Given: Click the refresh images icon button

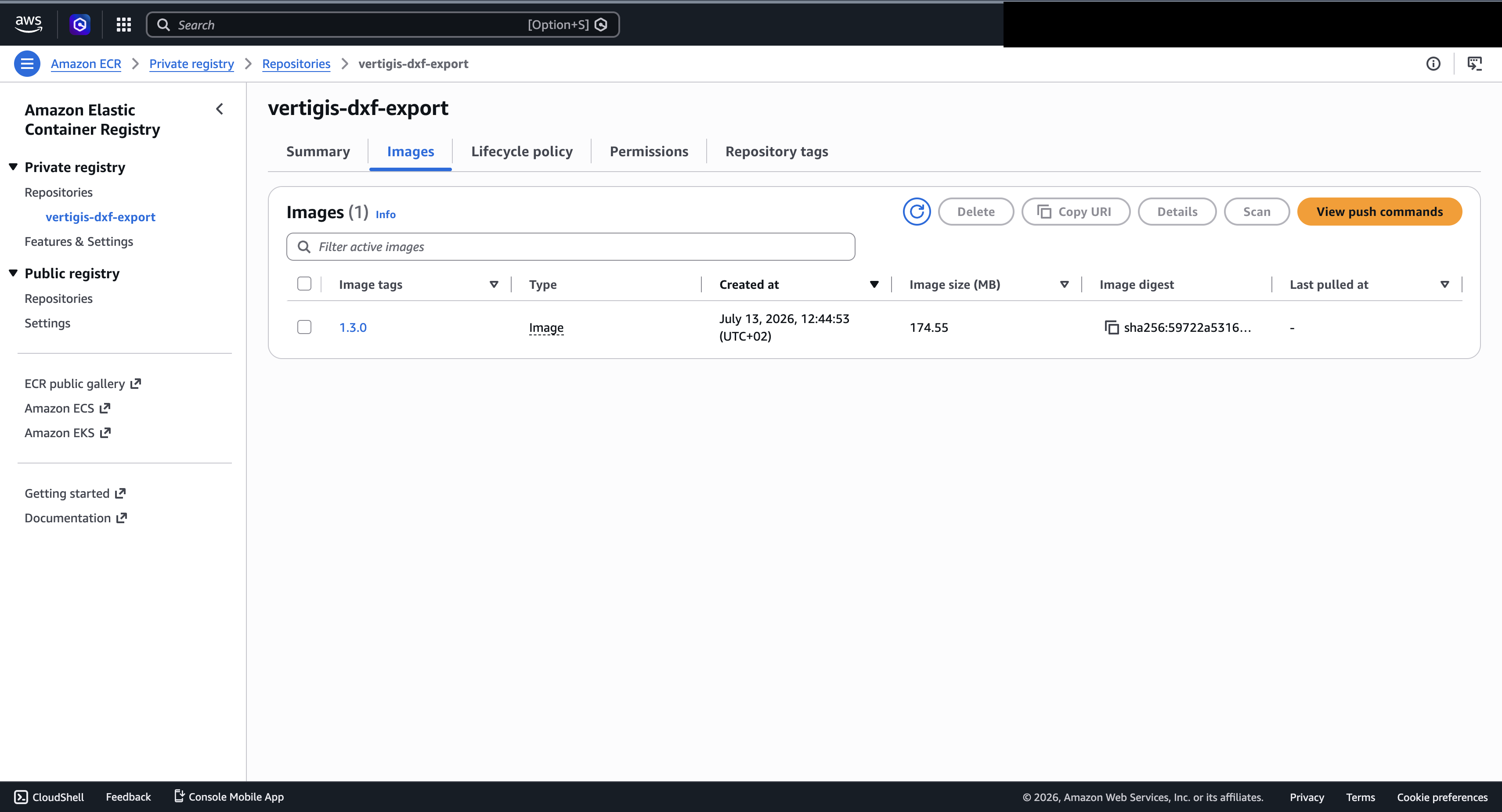Looking at the screenshot, I should [x=917, y=212].
